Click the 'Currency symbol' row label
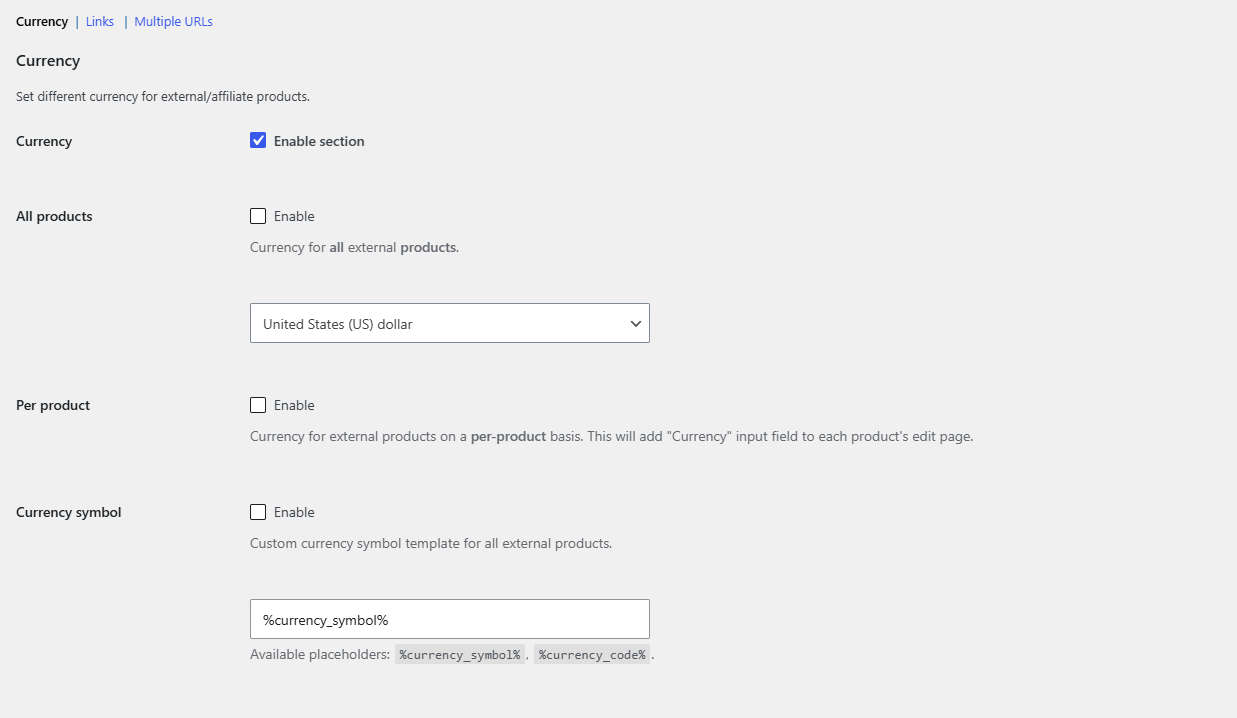The image size is (1237, 718). tap(69, 512)
